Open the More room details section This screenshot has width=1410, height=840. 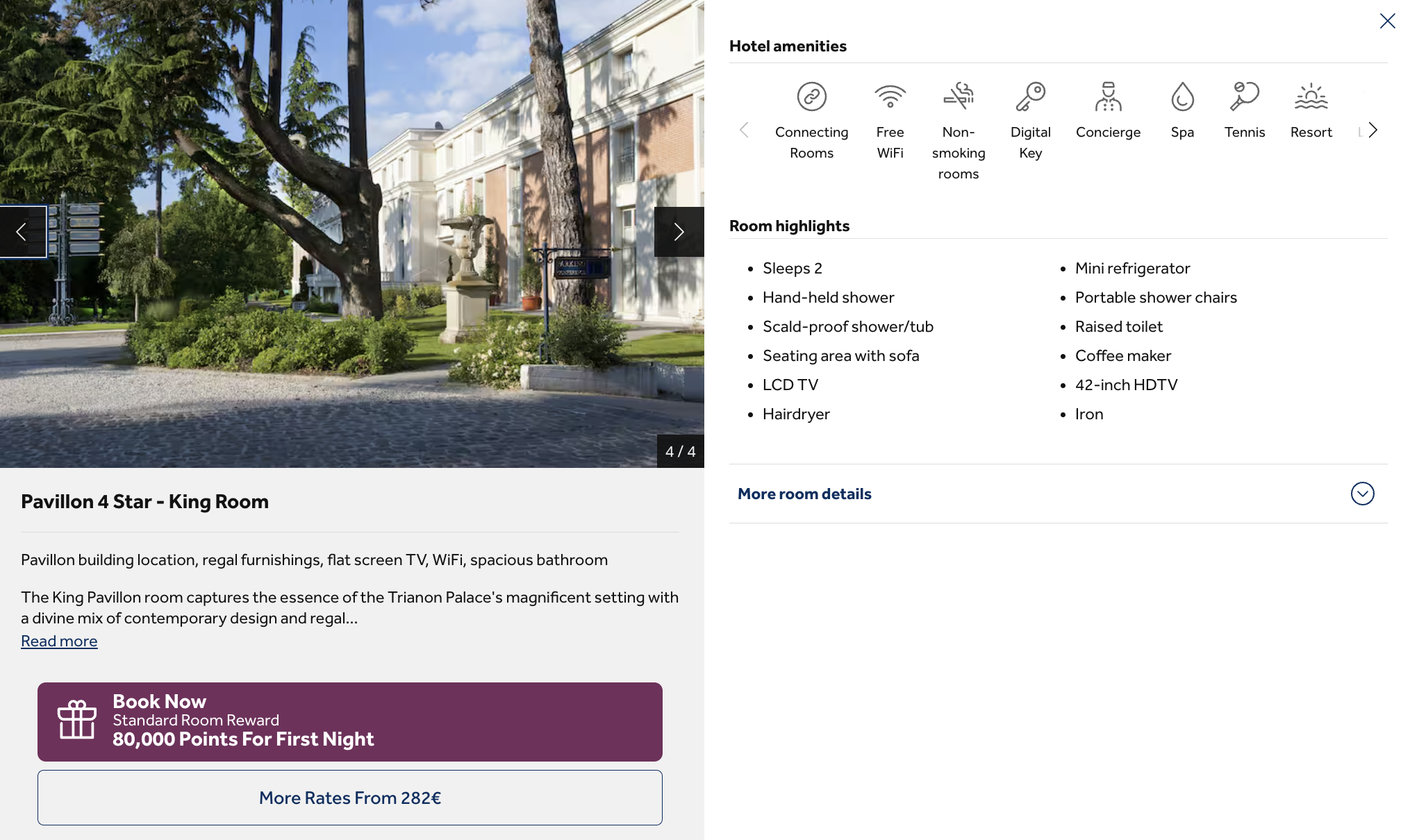[804, 494]
